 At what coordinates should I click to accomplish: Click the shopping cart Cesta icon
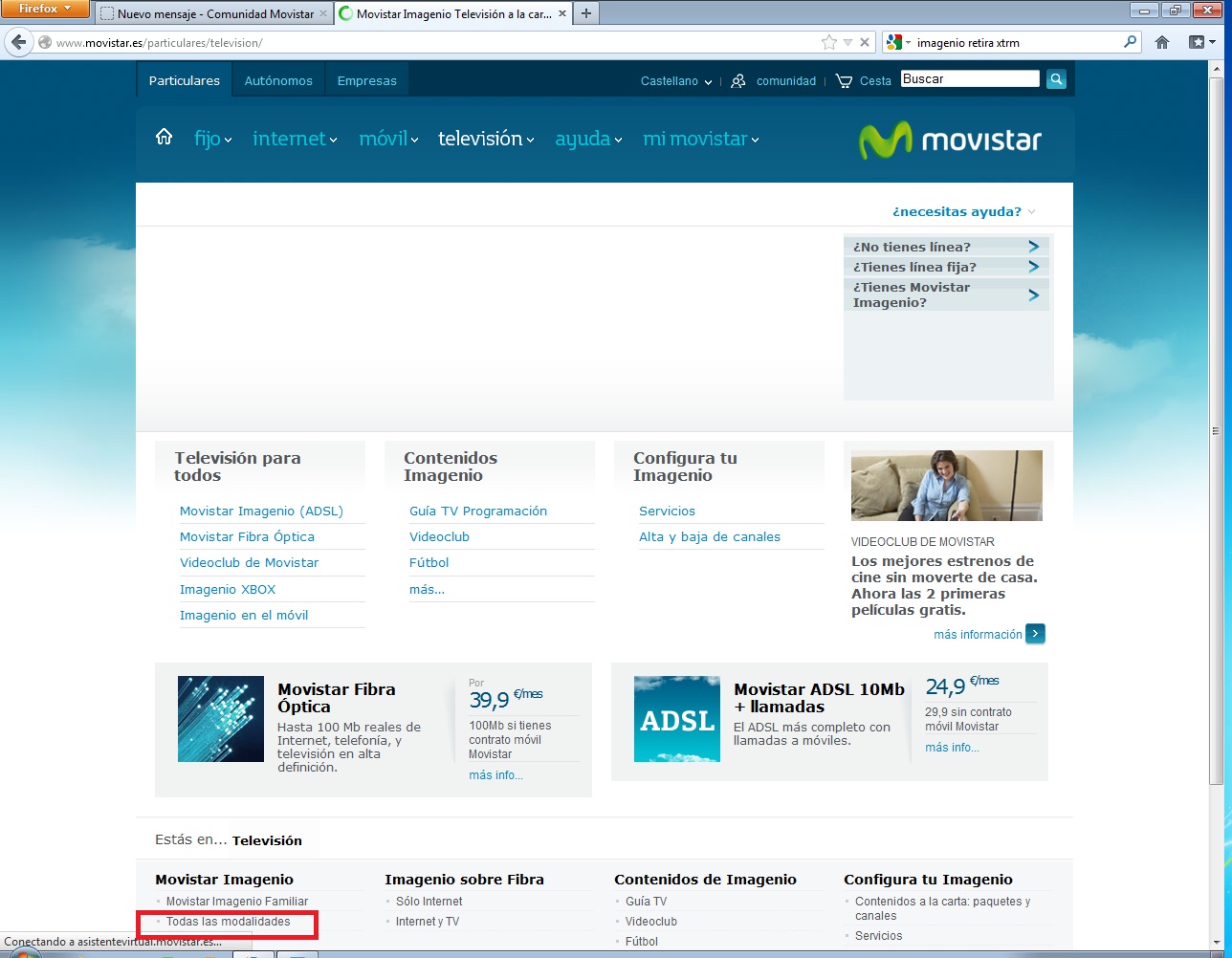(x=844, y=81)
